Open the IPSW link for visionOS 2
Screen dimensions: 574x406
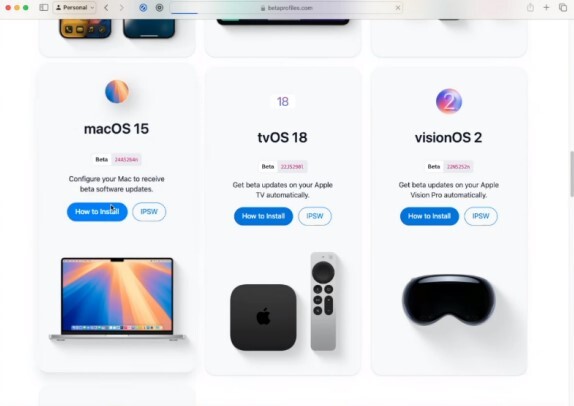(x=481, y=216)
